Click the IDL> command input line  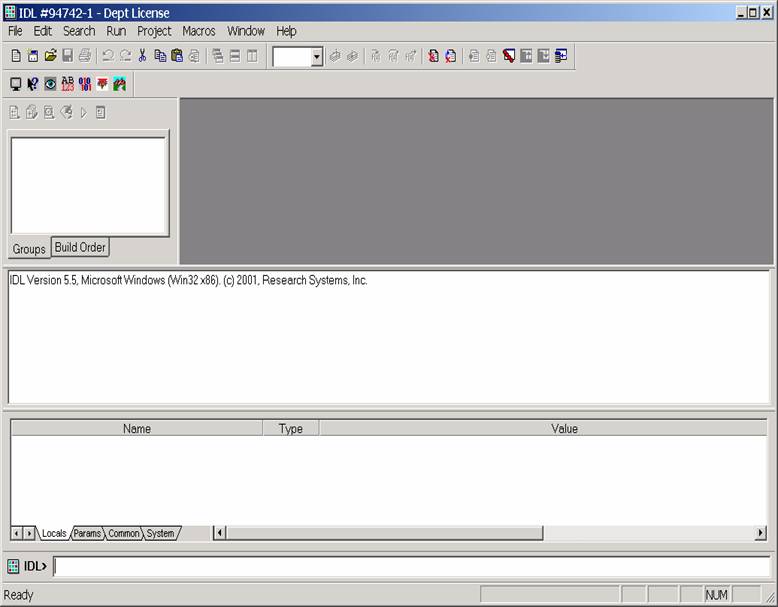[x=411, y=566]
